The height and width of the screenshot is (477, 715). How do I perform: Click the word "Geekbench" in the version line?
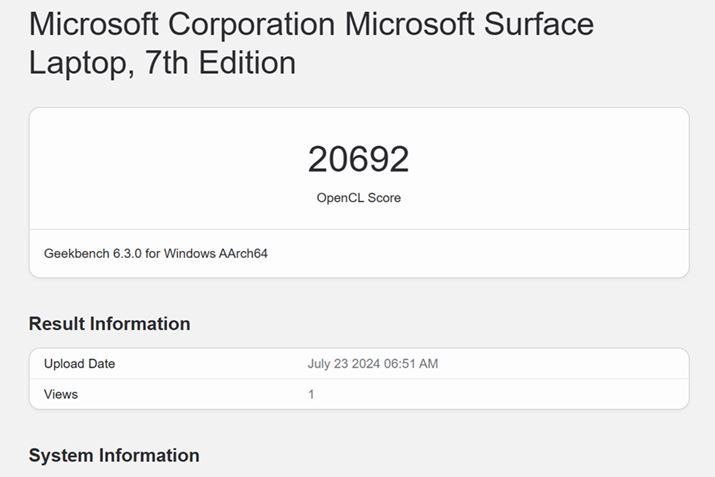pyautogui.click(x=75, y=254)
